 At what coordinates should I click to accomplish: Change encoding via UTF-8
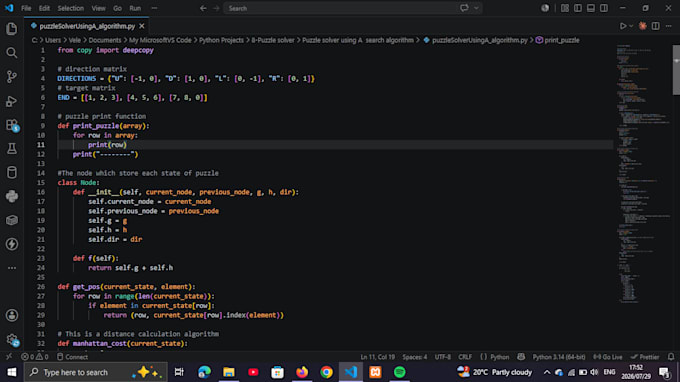[443, 357]
